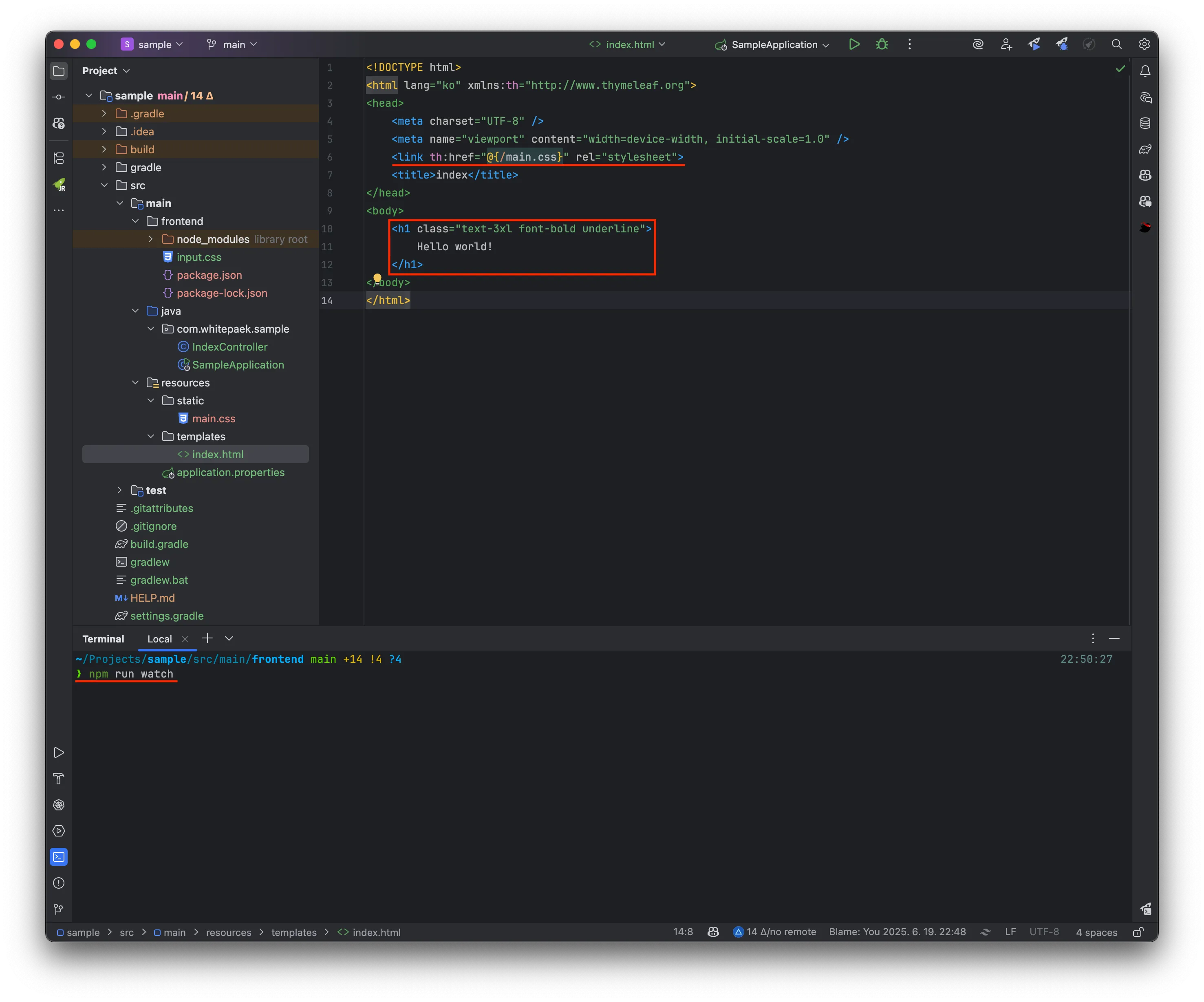Change the UTF-8 file encoding
Screen dimensions: 1204x1002
point(1044,932)
